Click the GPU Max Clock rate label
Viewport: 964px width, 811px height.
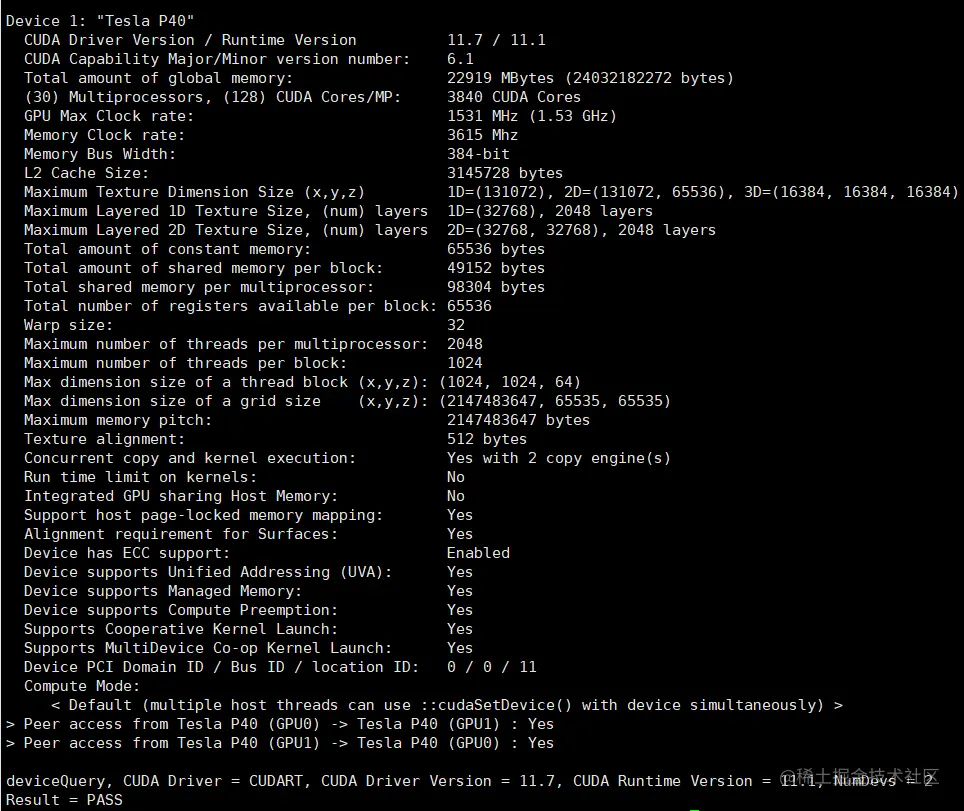109,116
